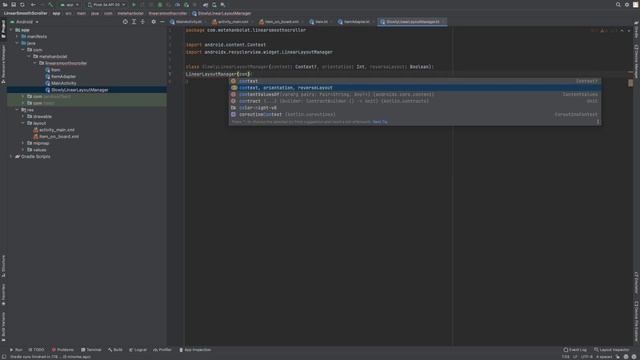Click the Sync/Reload toolbar icon
Screen dimensions: 640x360
[22, 4]
